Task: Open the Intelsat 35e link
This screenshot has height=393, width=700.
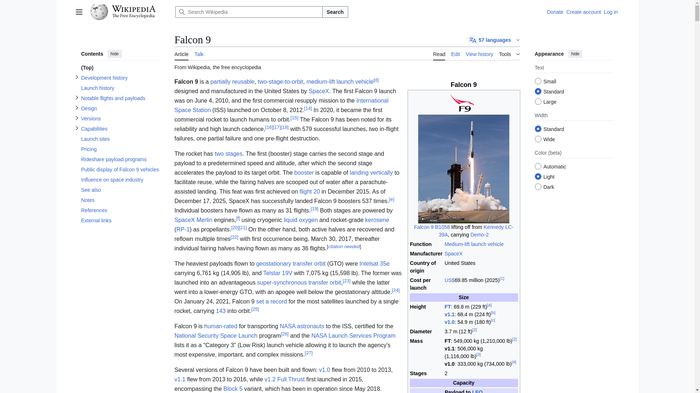Action: coord(374,263)
